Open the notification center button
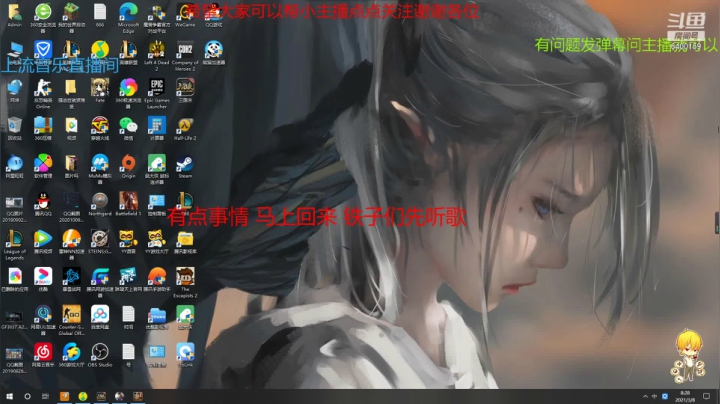This screenshot has height=404, width=720. point(706,396)
